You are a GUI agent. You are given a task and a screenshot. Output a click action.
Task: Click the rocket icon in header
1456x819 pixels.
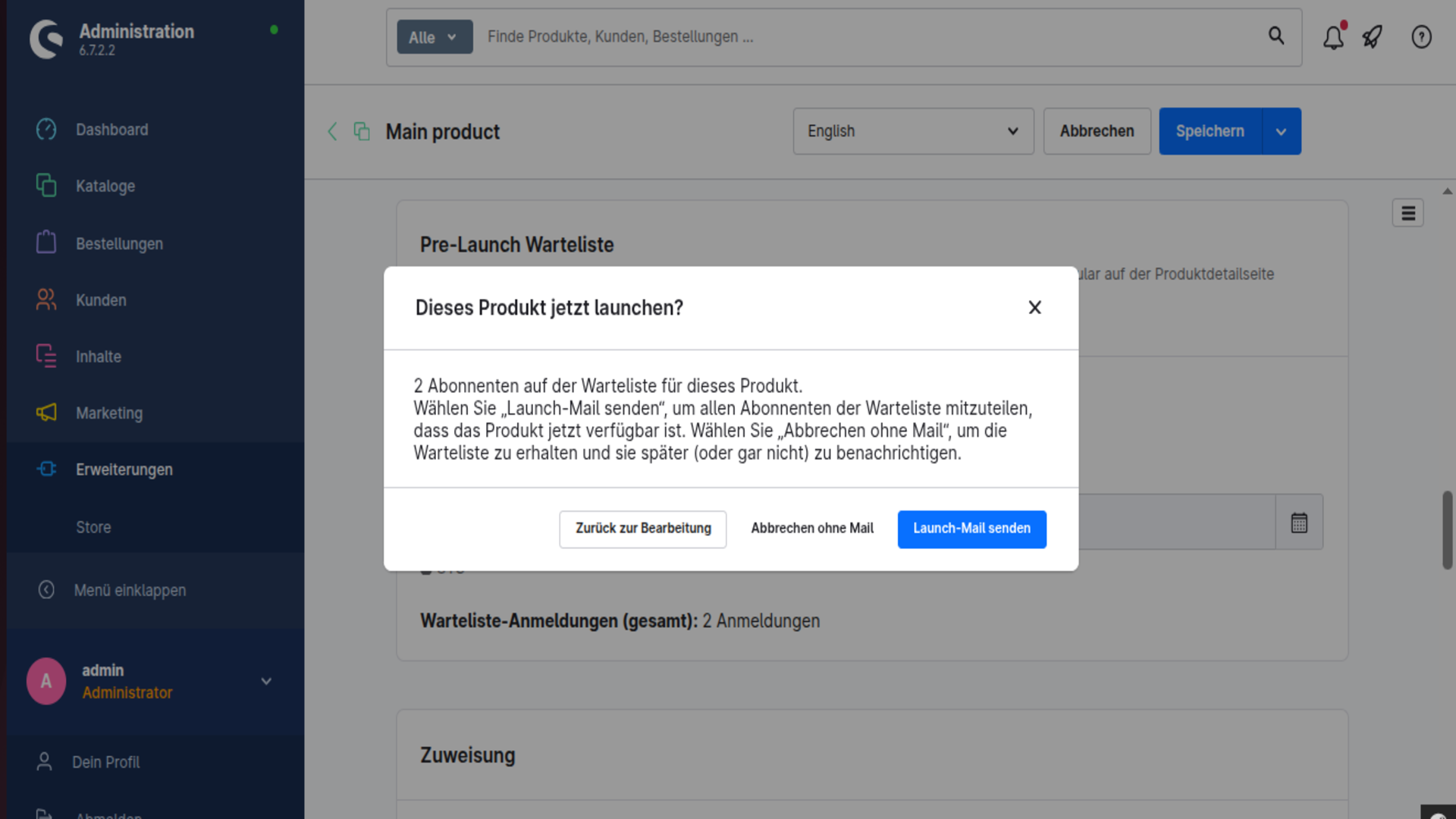[x=1373, y=37]
